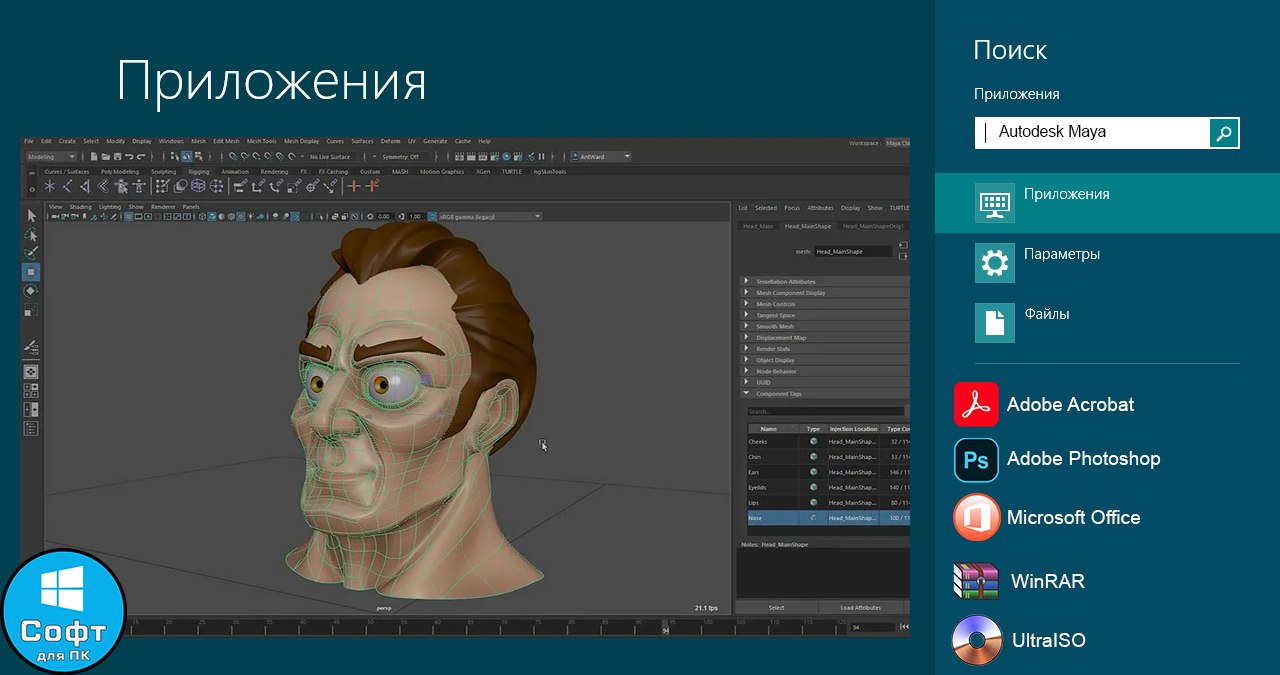
Task: Switch to the Sculpting shelf tab
Action: [x=164, y=172]
